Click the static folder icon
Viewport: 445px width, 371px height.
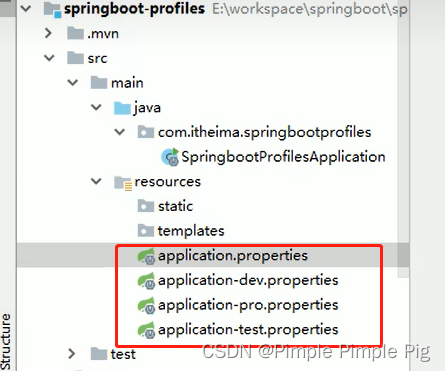click(146, 206)
